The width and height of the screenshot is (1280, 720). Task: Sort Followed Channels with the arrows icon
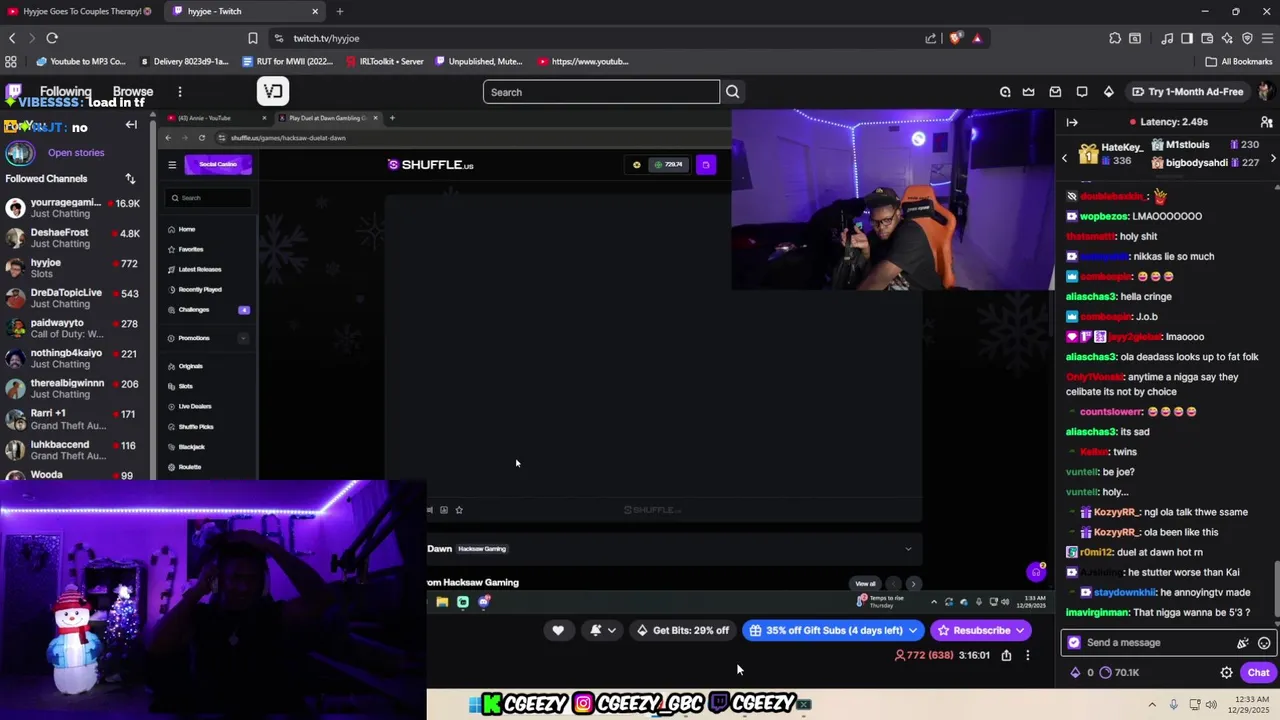130,178
